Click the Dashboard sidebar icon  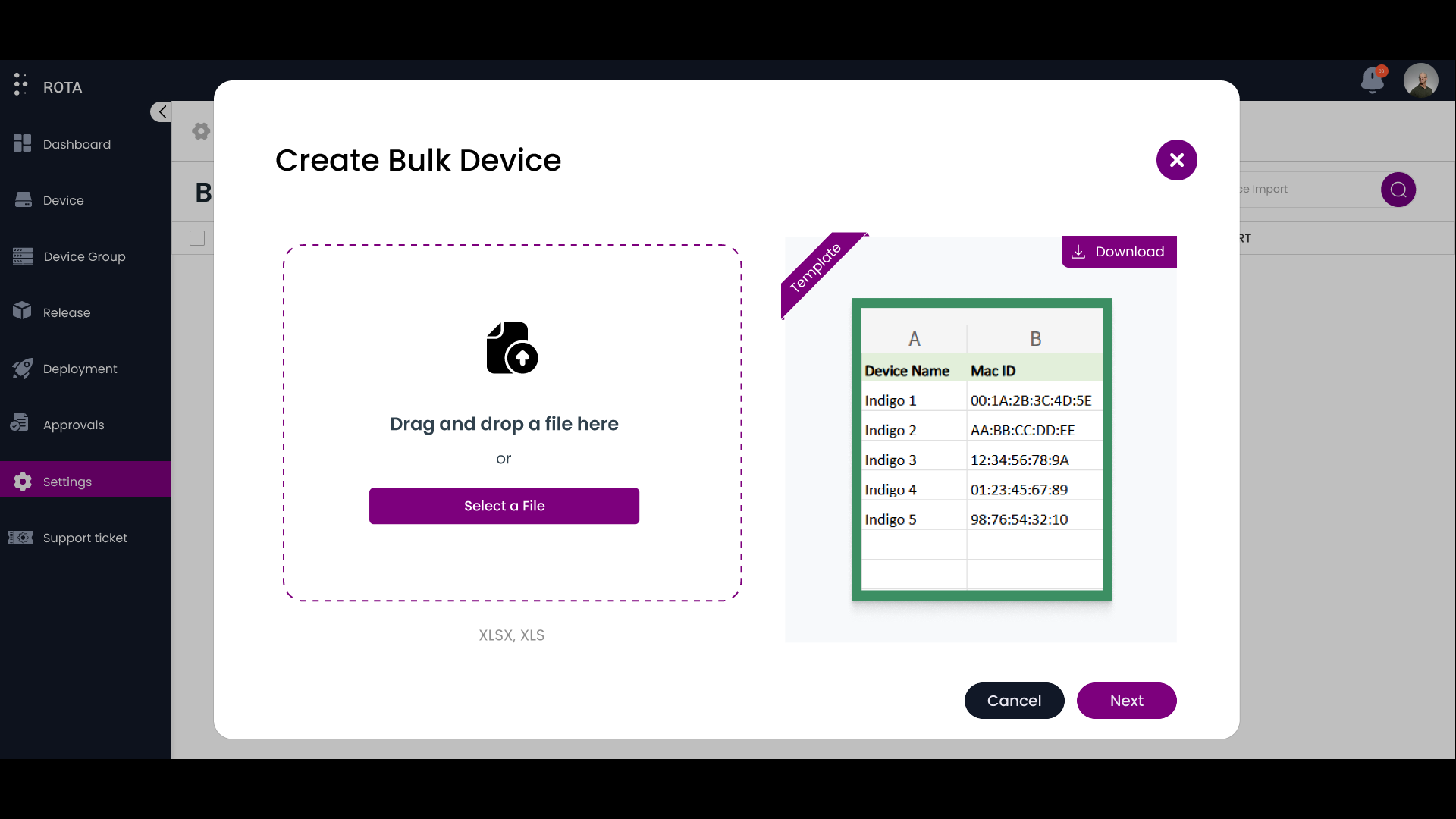coord(24,144)
